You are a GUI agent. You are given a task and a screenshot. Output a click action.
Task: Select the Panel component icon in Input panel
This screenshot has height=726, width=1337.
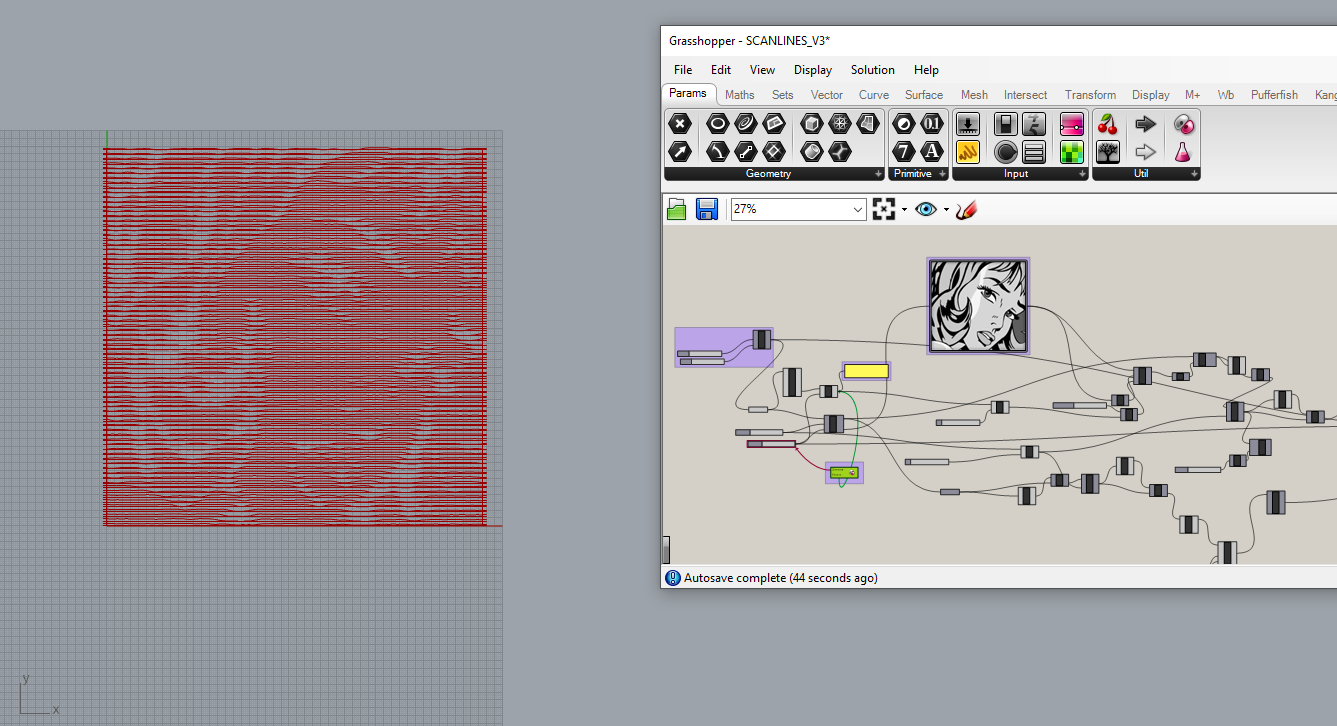[x=1033, y=151]
